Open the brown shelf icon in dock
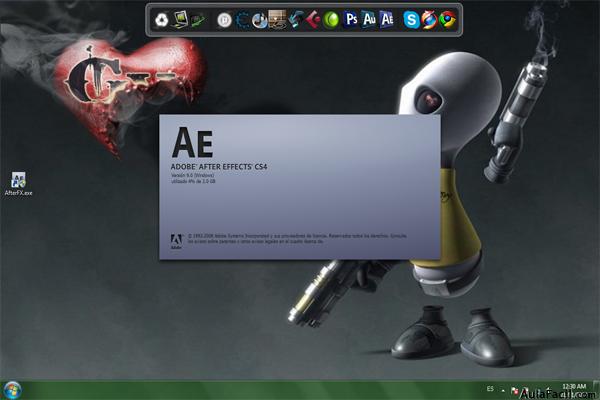600x400 pixels. pyautogui.click(x=277, y=19)
